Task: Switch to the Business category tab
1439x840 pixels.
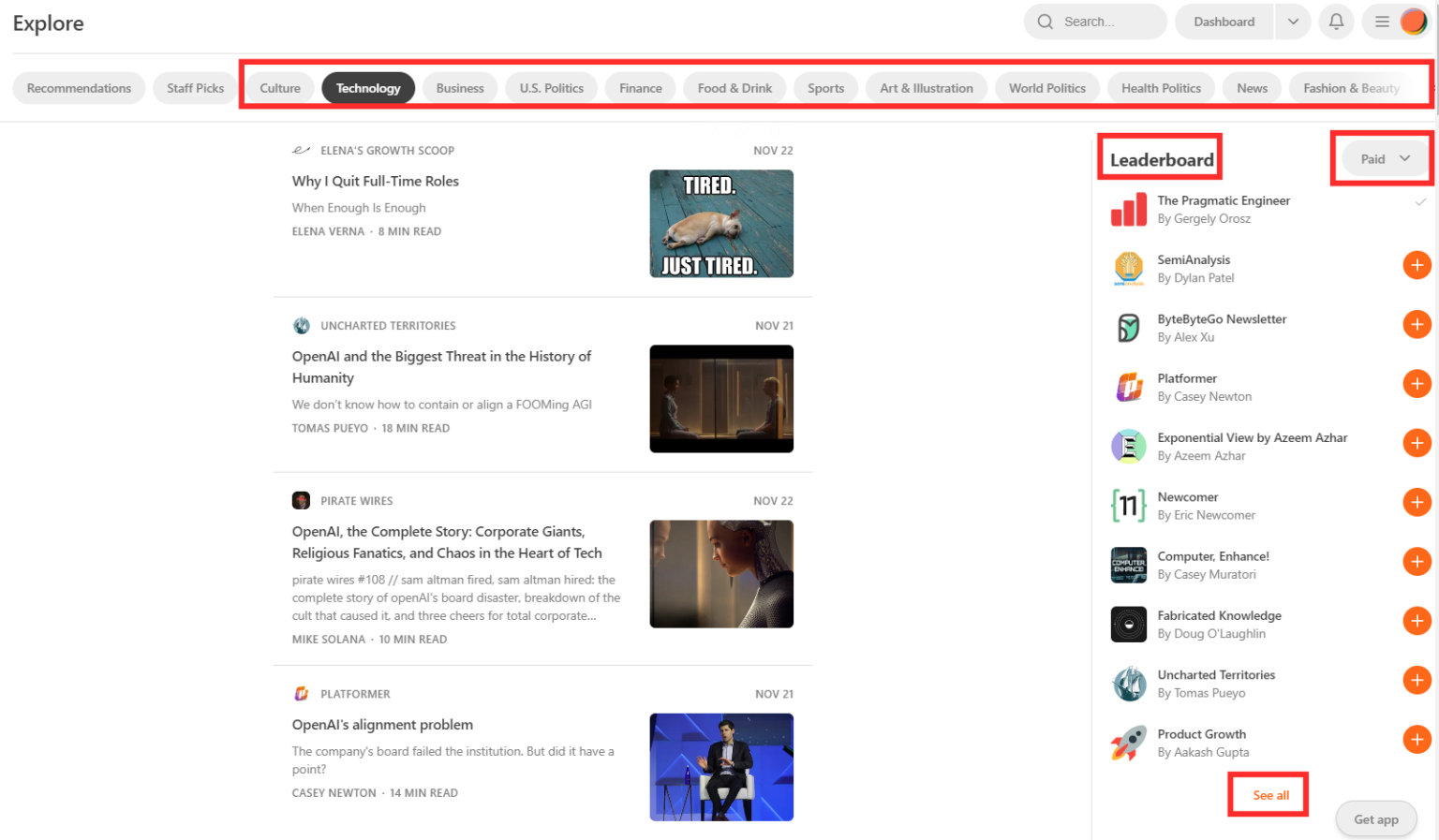Action: (460, 88)
